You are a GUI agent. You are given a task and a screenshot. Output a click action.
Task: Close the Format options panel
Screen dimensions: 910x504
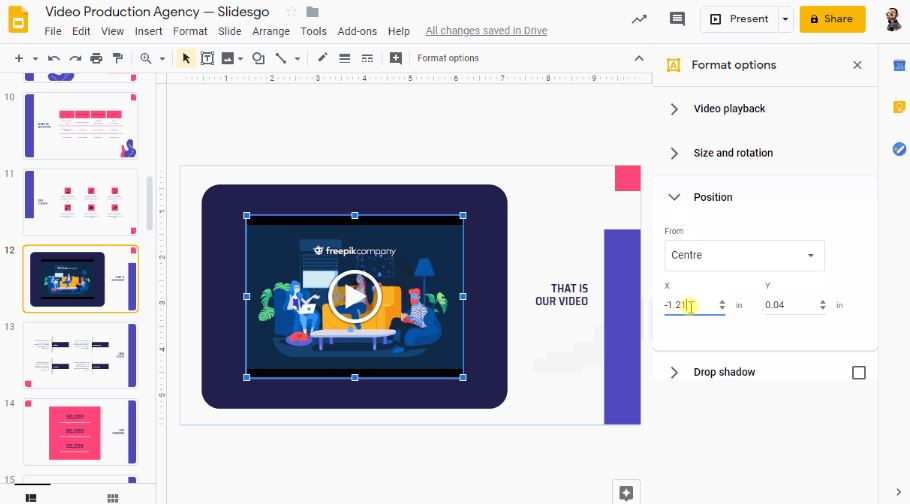coord(857,65)
